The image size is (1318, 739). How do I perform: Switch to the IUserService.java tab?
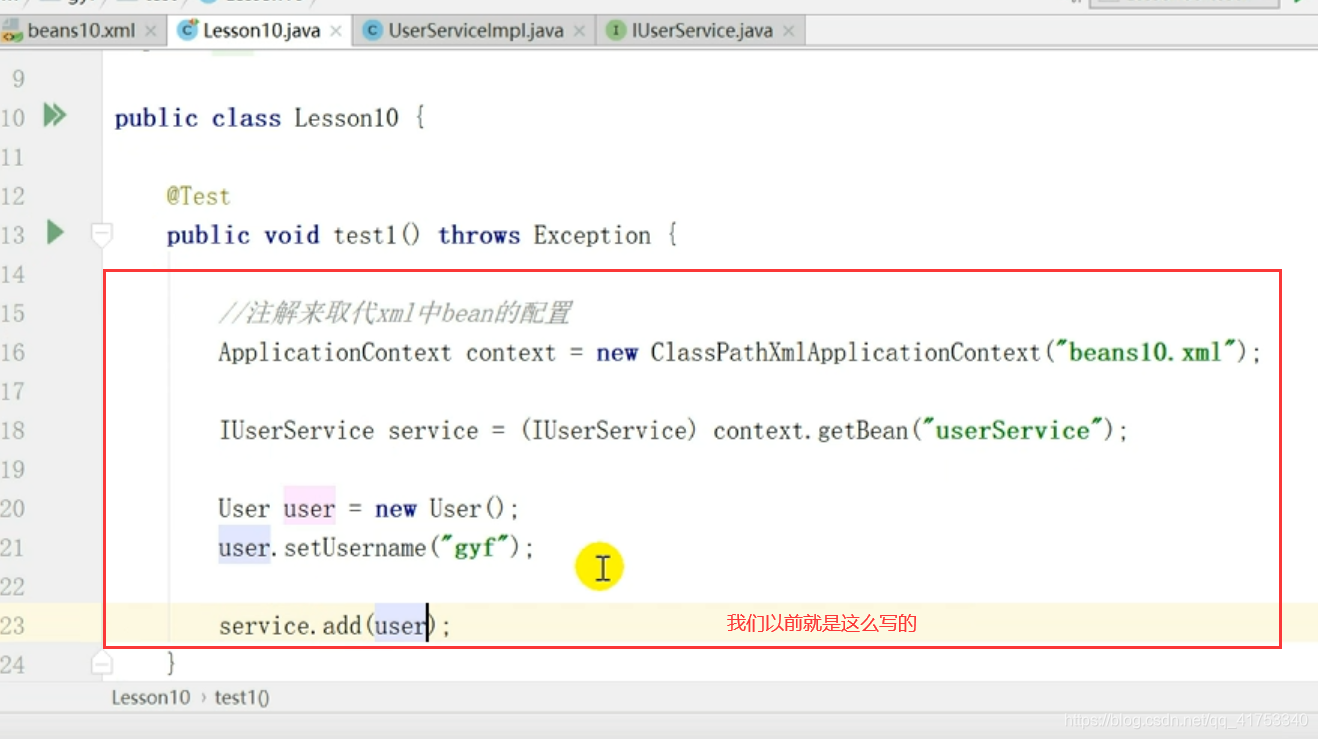coord(702,30)
